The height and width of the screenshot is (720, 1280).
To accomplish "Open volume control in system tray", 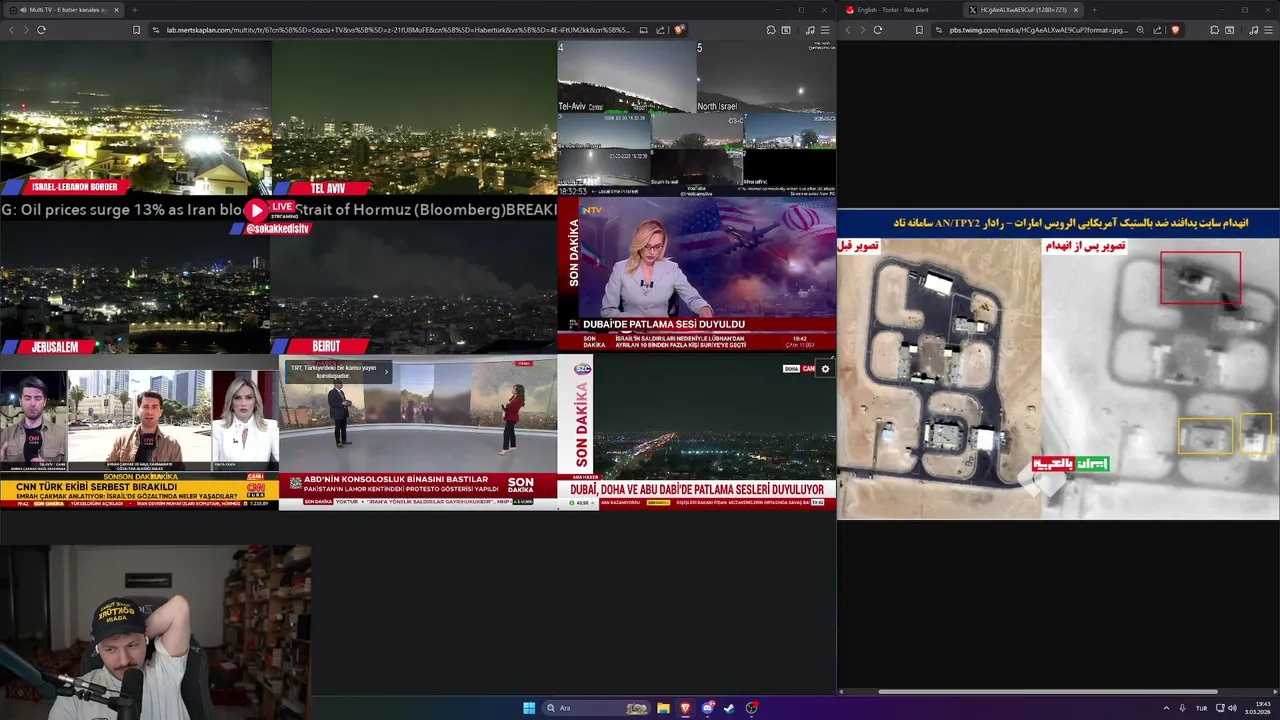I will coord(1232,708).
